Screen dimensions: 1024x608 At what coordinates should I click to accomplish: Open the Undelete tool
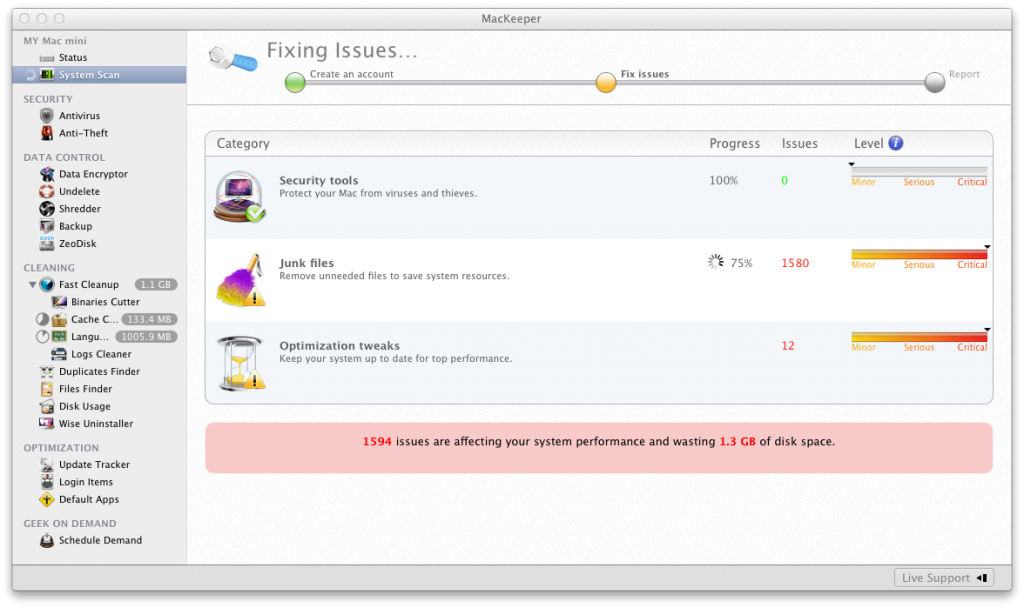pyautogui.click(x=79, y=191)
